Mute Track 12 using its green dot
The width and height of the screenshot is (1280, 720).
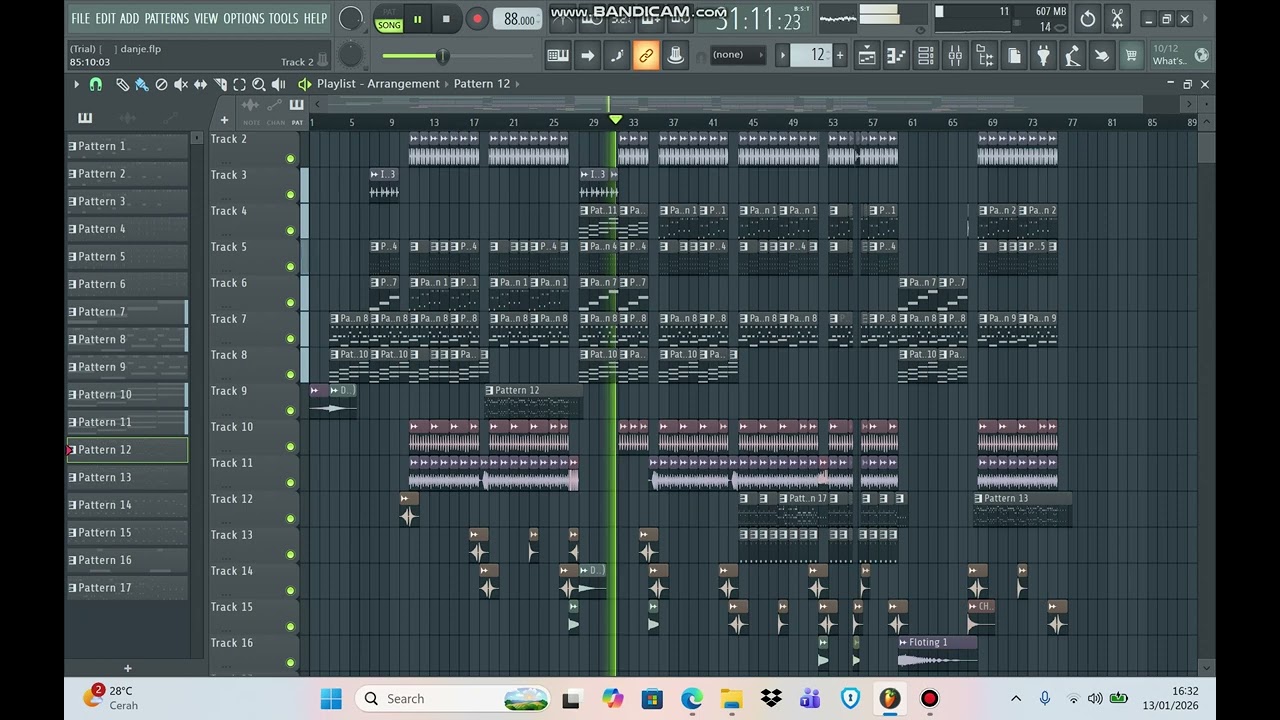click(291, 519)
